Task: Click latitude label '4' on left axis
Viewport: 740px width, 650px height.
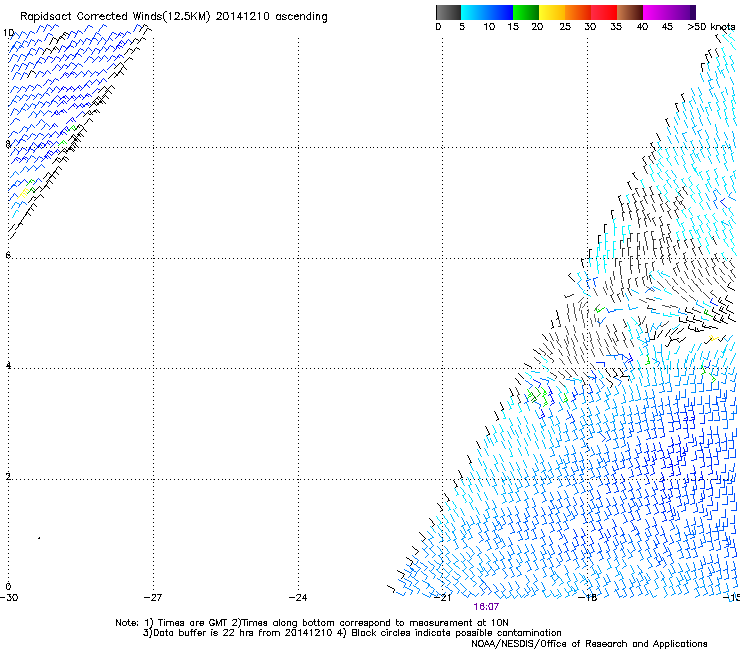Action: (x=8, y=366)
